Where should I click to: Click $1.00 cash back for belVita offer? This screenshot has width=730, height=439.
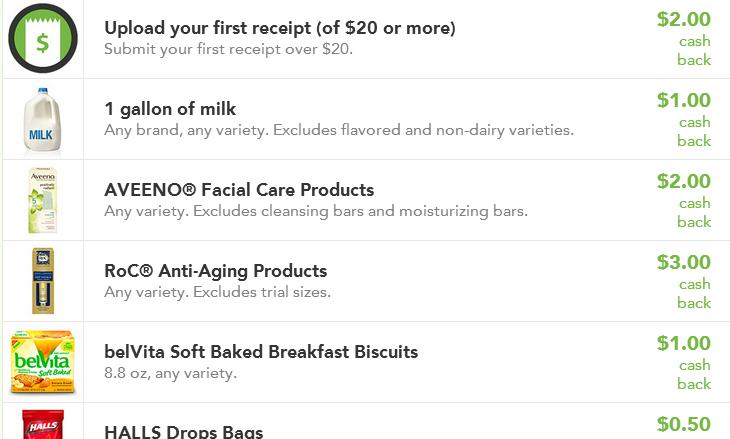pos(684,363)
